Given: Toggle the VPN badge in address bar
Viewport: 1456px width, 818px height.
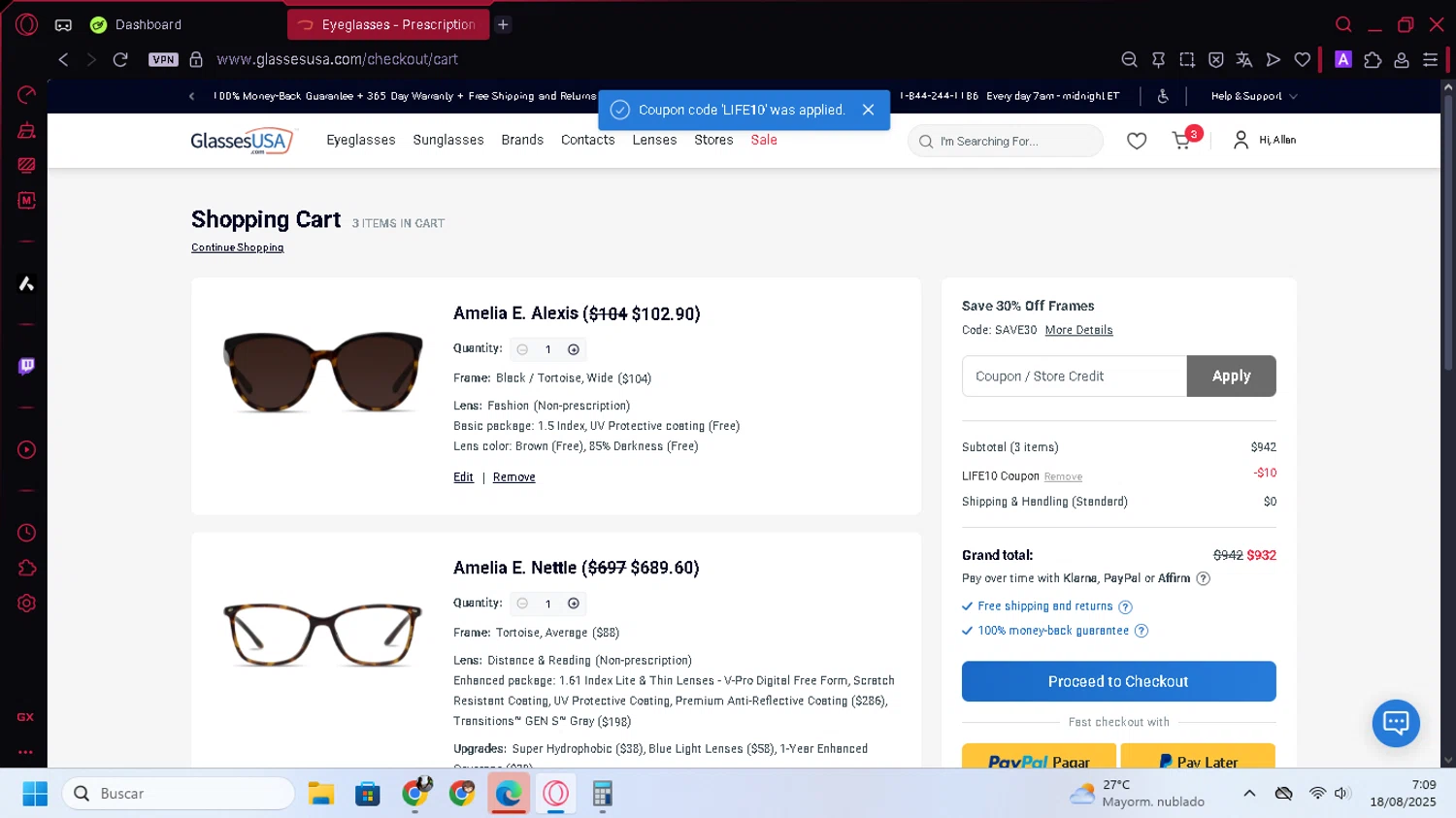Looking at the screenshot, I should 163,59.
